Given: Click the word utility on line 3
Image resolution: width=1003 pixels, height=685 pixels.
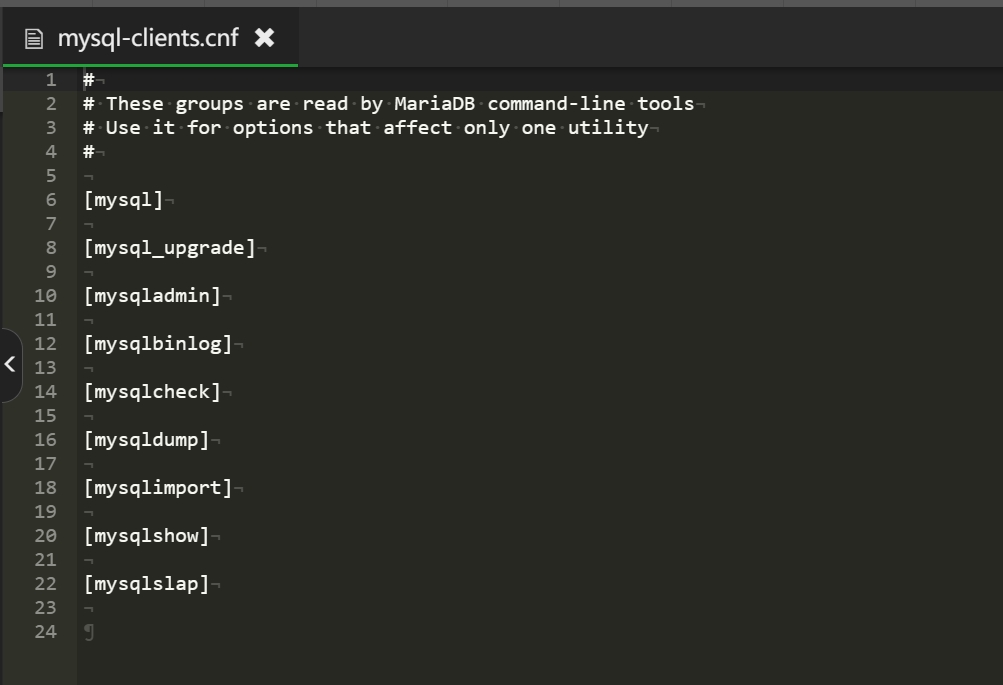Looking at the screenshot, I should 608,128.
